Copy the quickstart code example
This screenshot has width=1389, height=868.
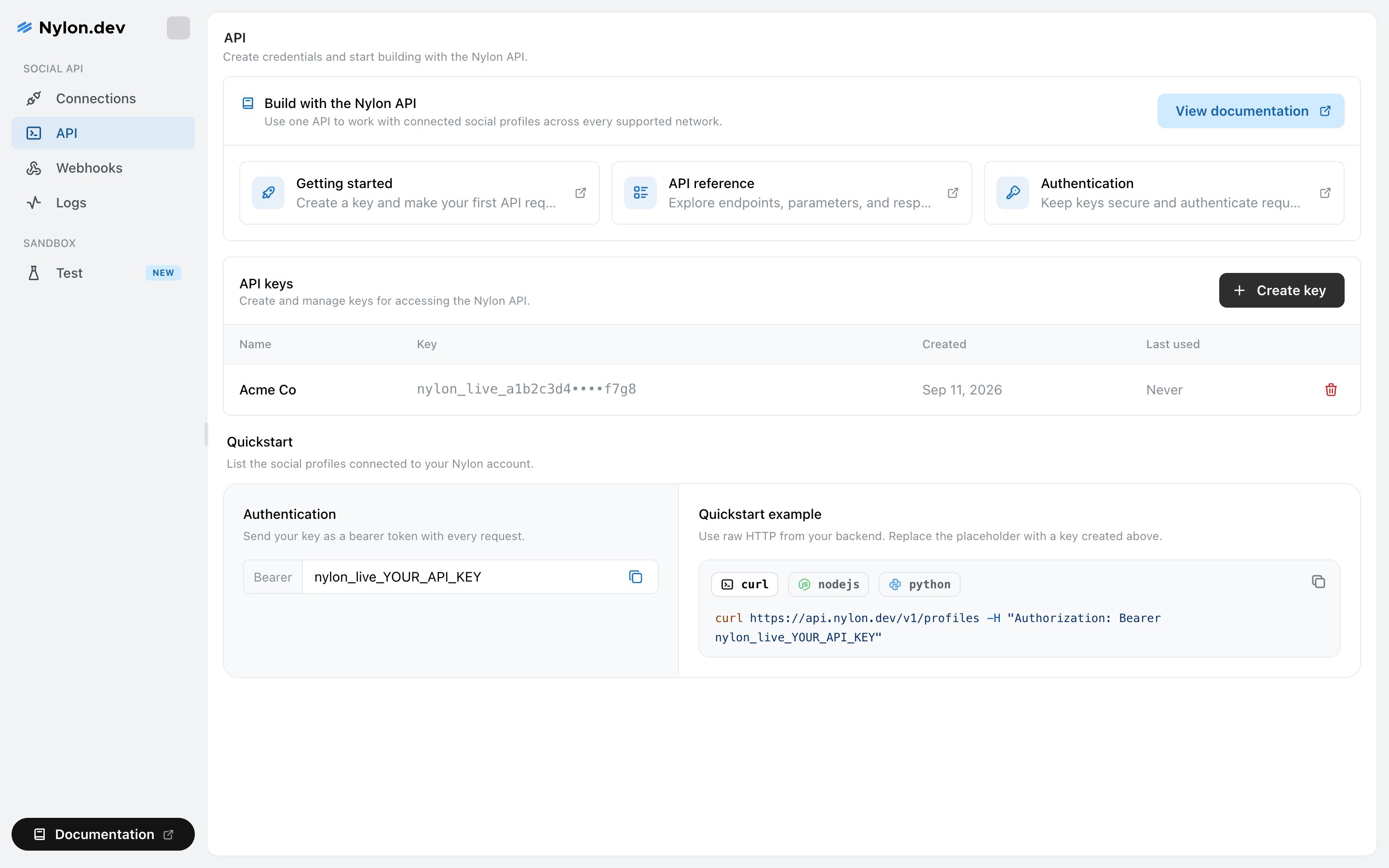1319,582
